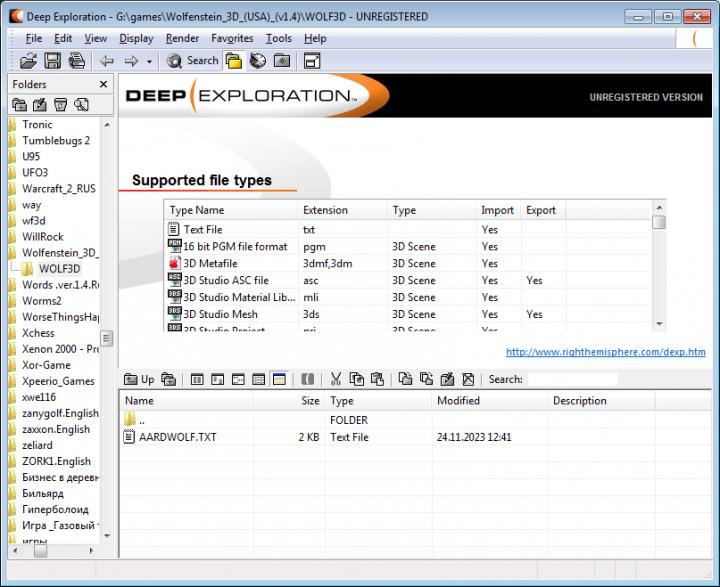
Task: Click the Rename pencil icon in file toolbar
Action: pyautogui.click(x=447, y=379)
